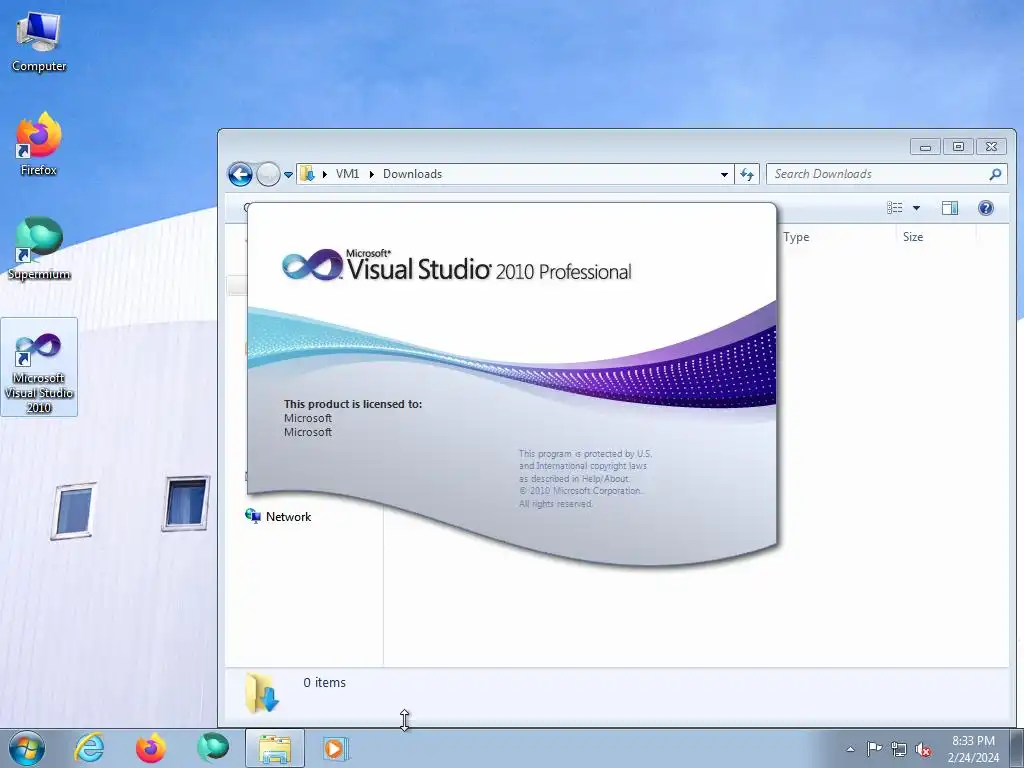Click the Visual Studio 2010 splash screen
1024x768 pixels.
[512, 382]
